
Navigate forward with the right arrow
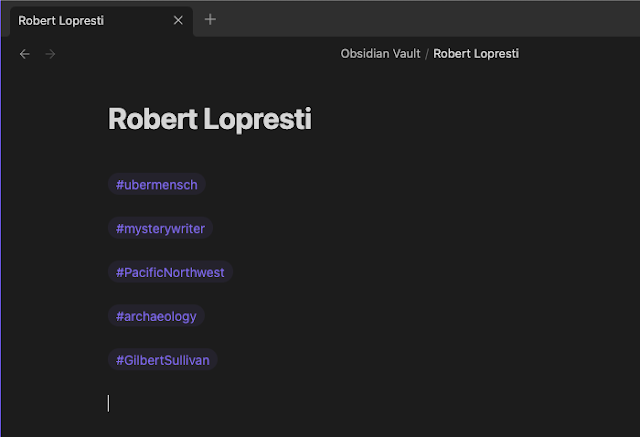tap(50, 54)
